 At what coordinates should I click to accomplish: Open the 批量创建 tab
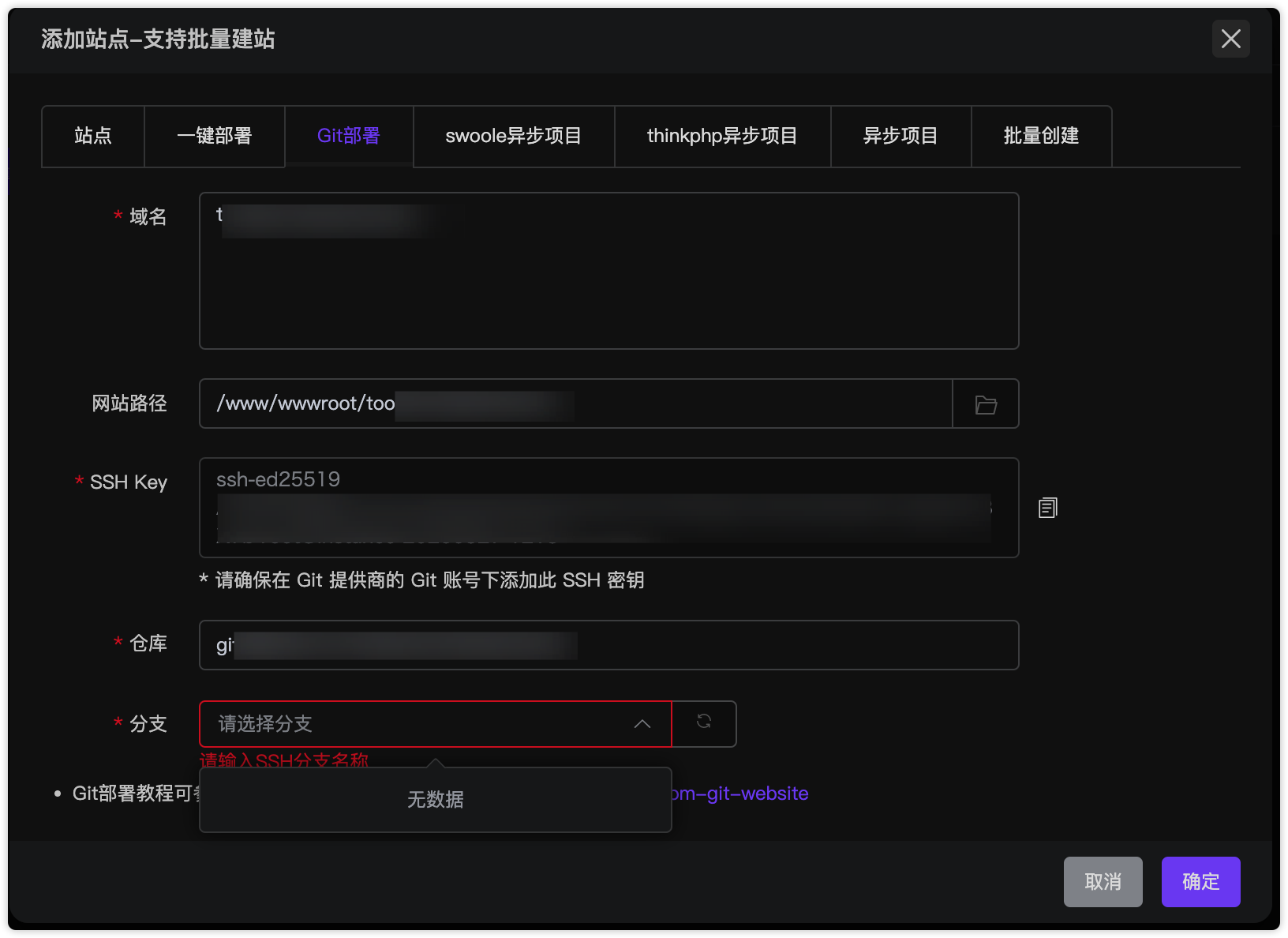1041,136
